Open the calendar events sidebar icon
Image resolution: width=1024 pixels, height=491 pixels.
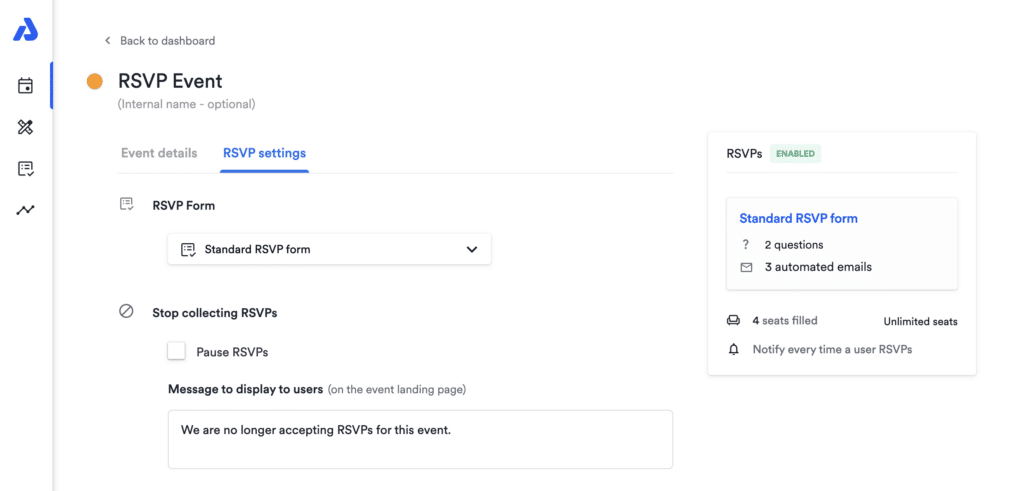click(25, 86)
